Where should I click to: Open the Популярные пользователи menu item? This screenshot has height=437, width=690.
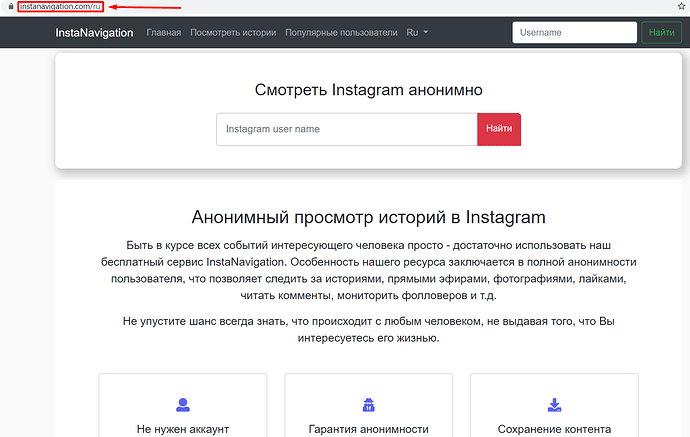point(341,33)
